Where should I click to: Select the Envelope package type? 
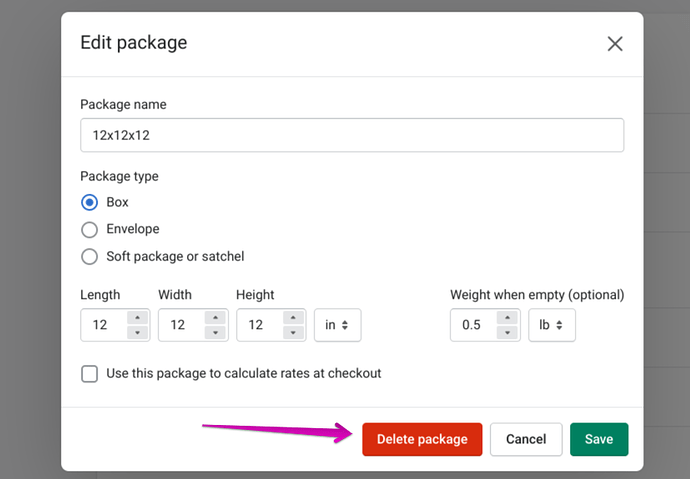click(x=89, y=229)
